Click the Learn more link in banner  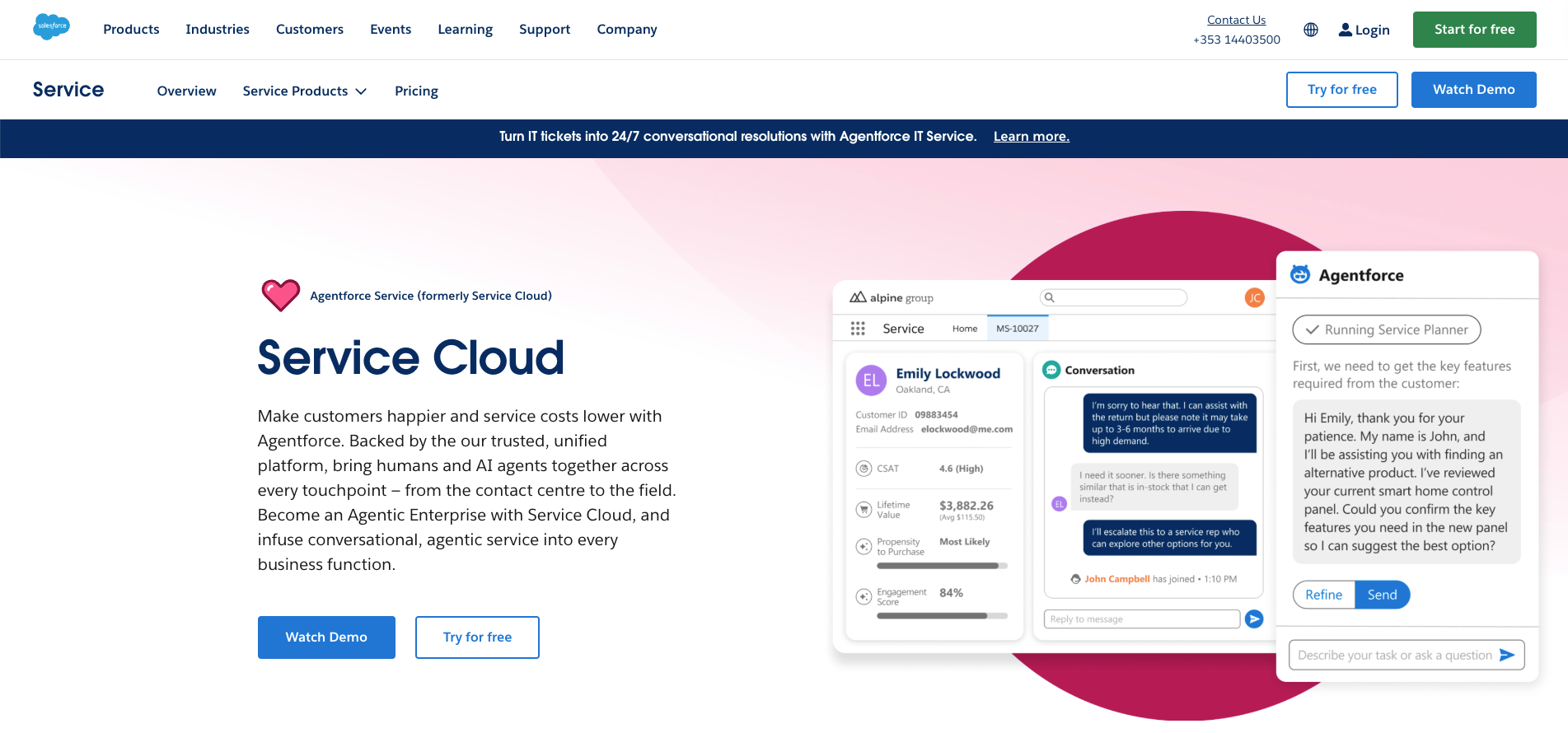(x=1031, y=137)
